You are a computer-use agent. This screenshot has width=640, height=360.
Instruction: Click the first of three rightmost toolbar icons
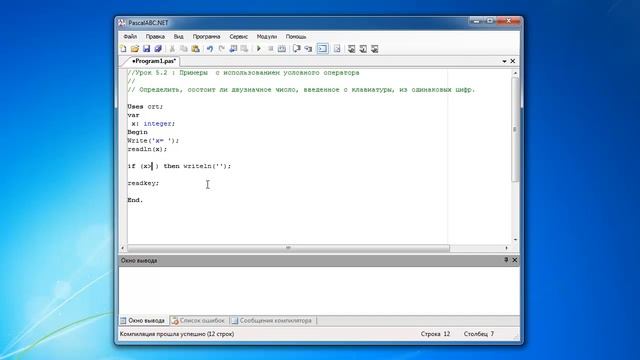click(351, 49)
